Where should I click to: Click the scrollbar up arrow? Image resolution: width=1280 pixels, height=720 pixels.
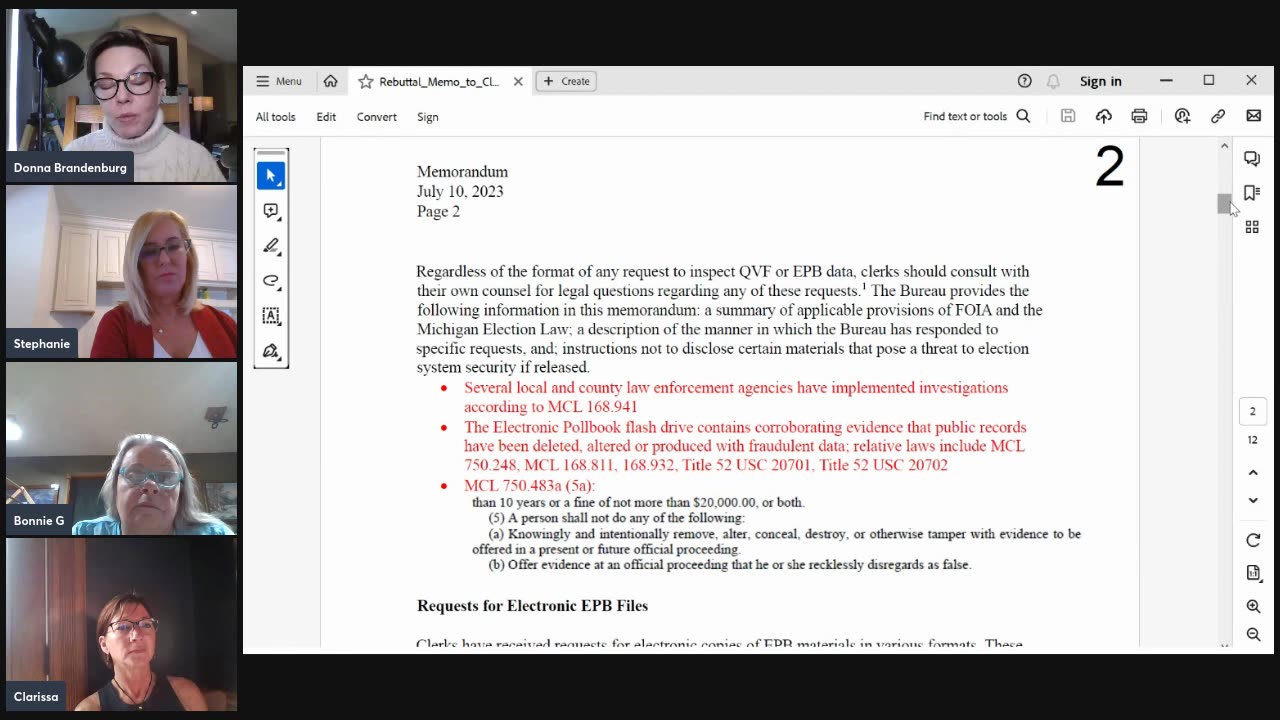(1224, 146)
